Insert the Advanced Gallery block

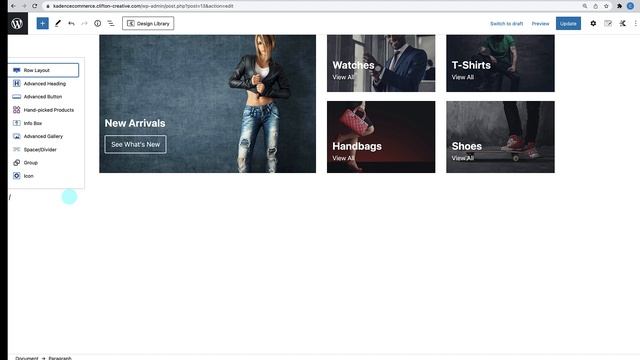tap(43, 136)
